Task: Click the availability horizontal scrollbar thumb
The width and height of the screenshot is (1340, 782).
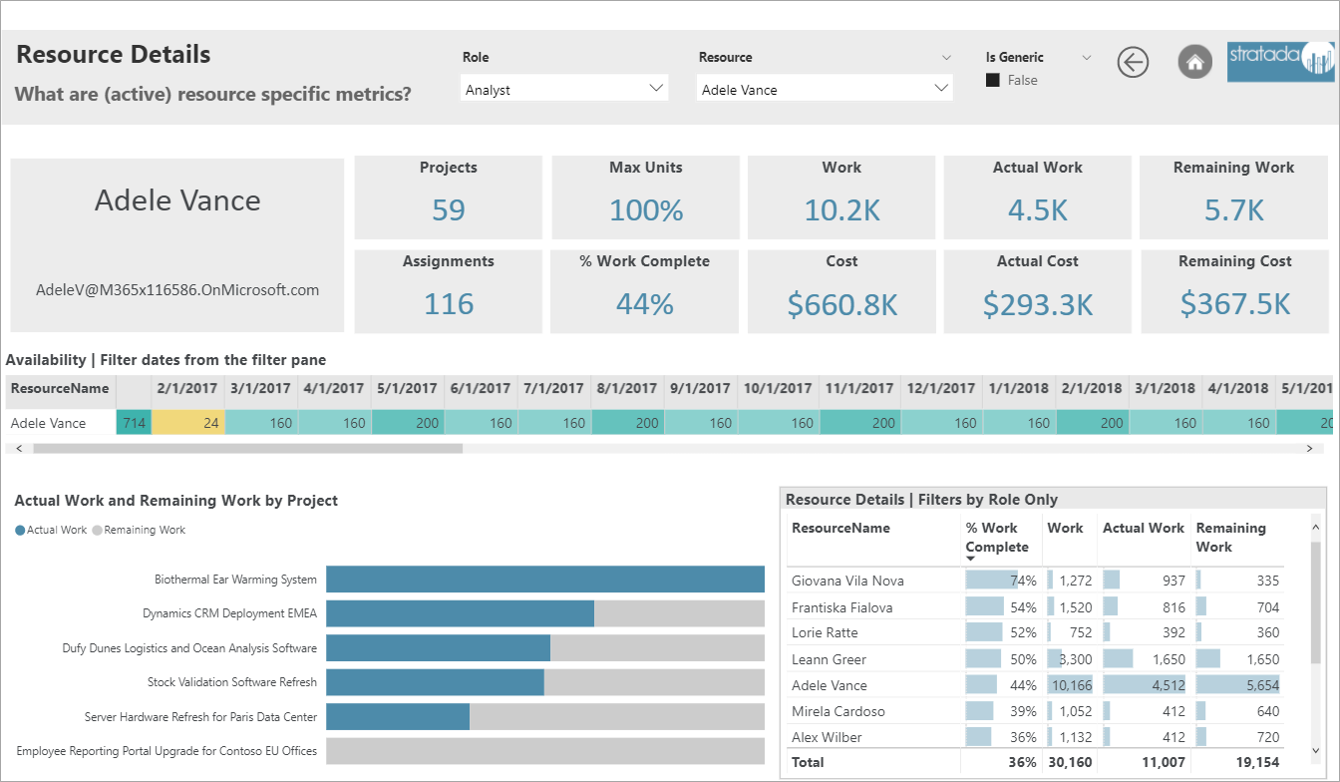Action: (247, 449)
